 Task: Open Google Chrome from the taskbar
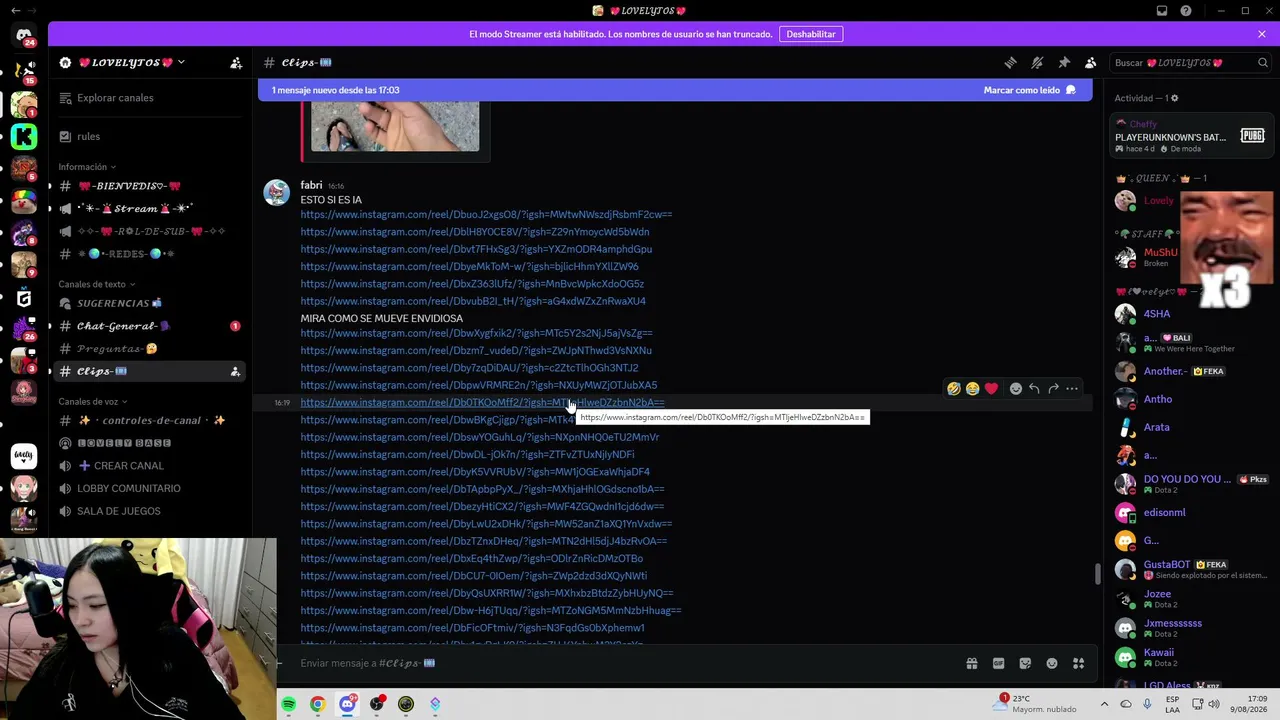[317, 705]
